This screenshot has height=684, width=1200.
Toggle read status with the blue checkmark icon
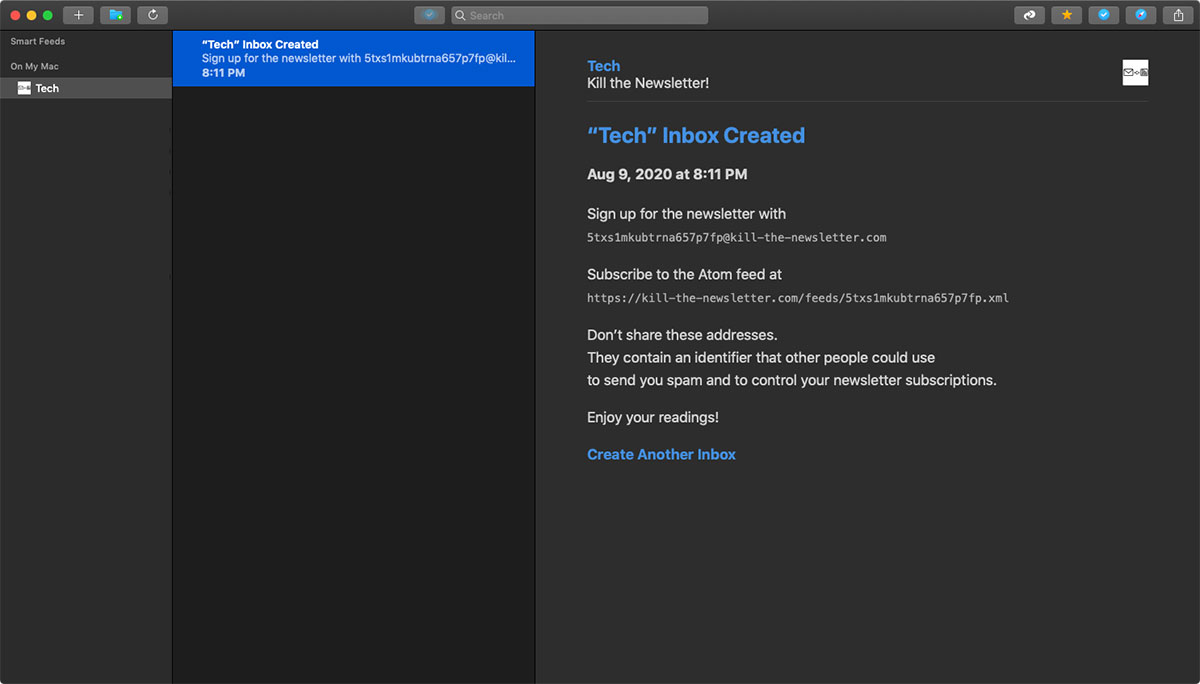1103,15
